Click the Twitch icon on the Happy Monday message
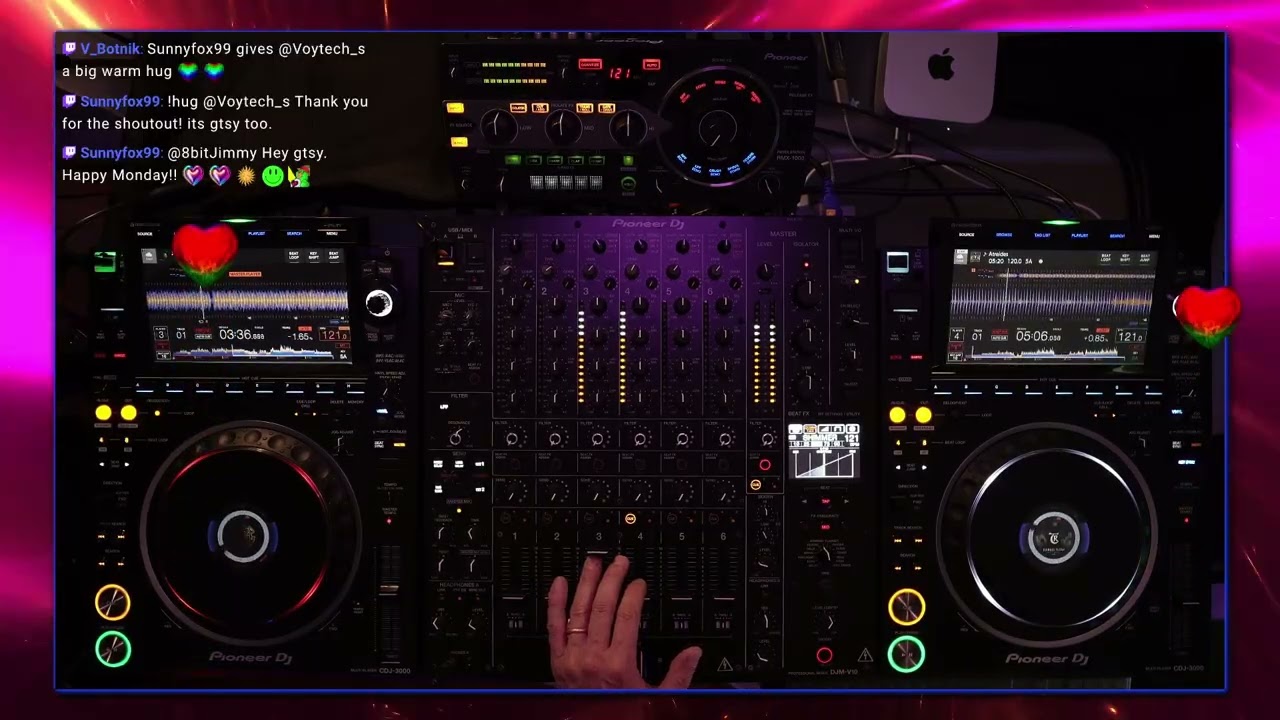This screenshot has height=720, width=1280. point(69,153)
